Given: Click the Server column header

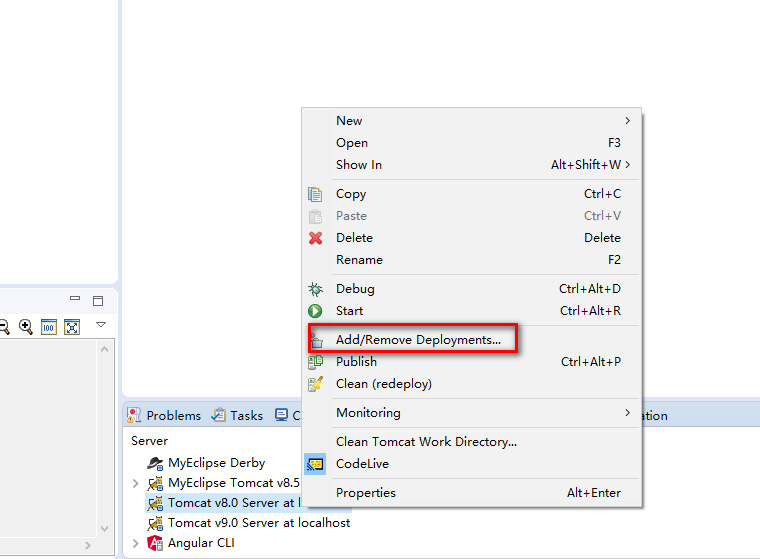Looking at the screenshot, I should 149,441.
